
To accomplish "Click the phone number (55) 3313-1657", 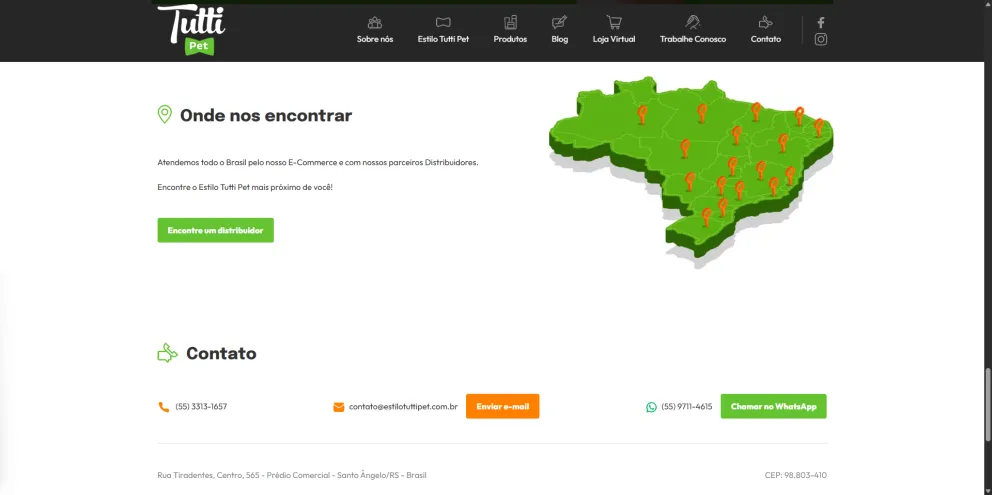I will (201, 407).
